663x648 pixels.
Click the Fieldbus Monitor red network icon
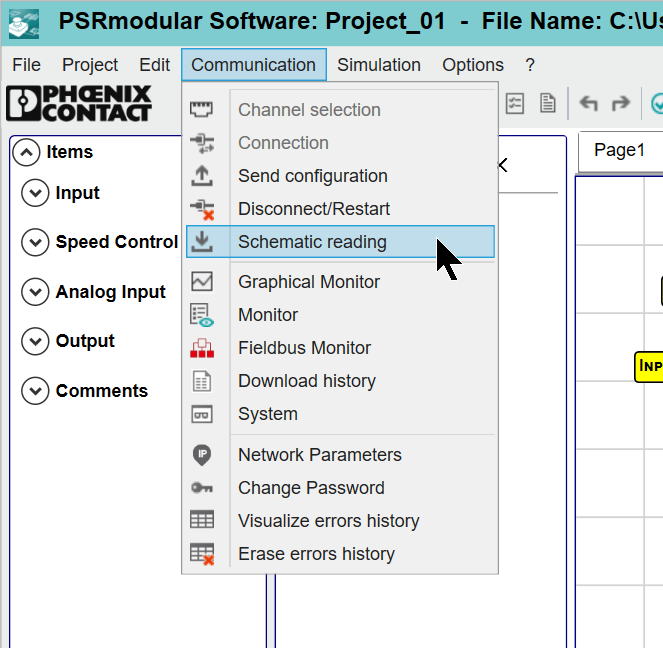[x=202, y=348]
